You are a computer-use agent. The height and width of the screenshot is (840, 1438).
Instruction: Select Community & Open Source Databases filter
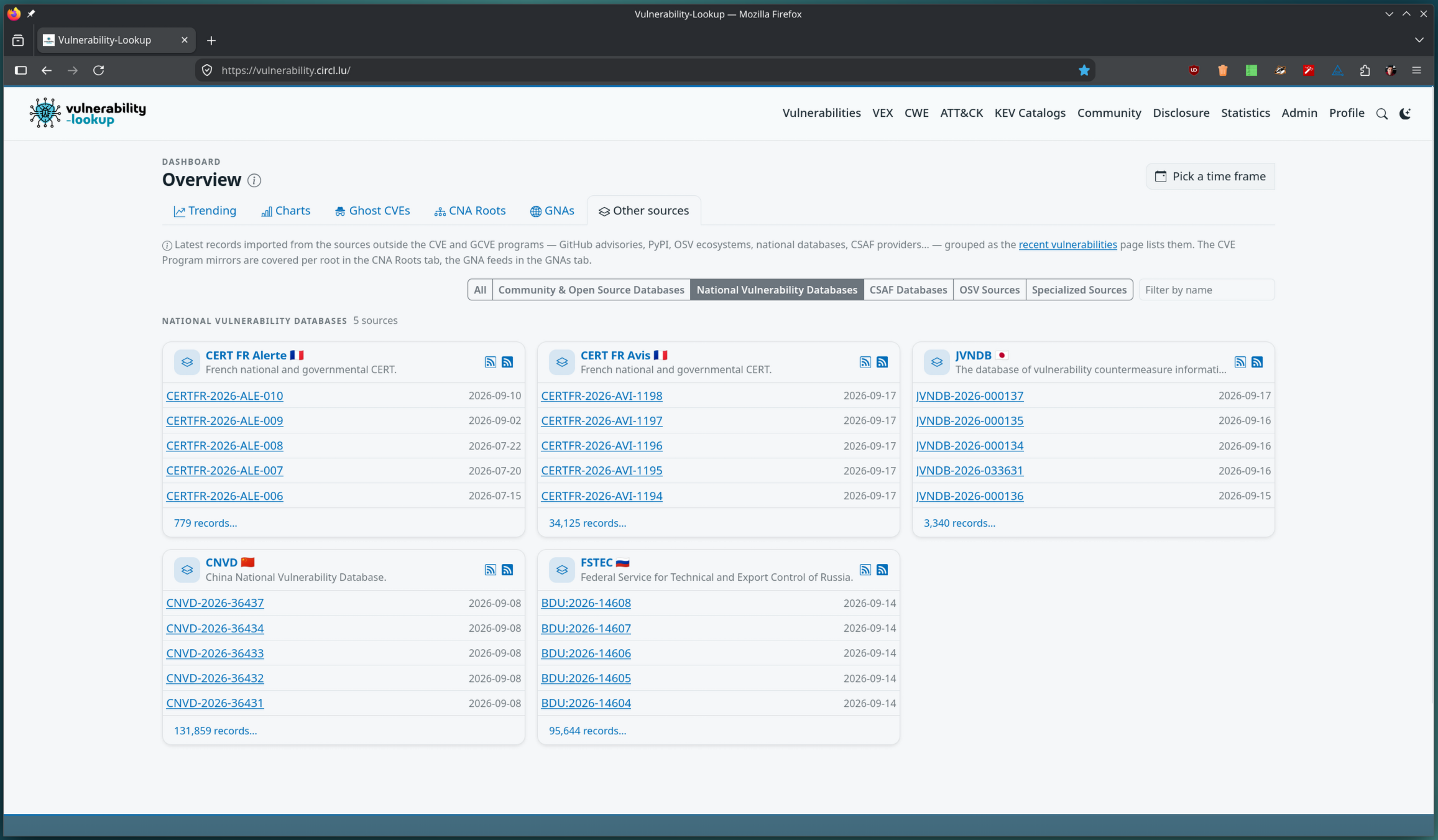click(591, 290)
